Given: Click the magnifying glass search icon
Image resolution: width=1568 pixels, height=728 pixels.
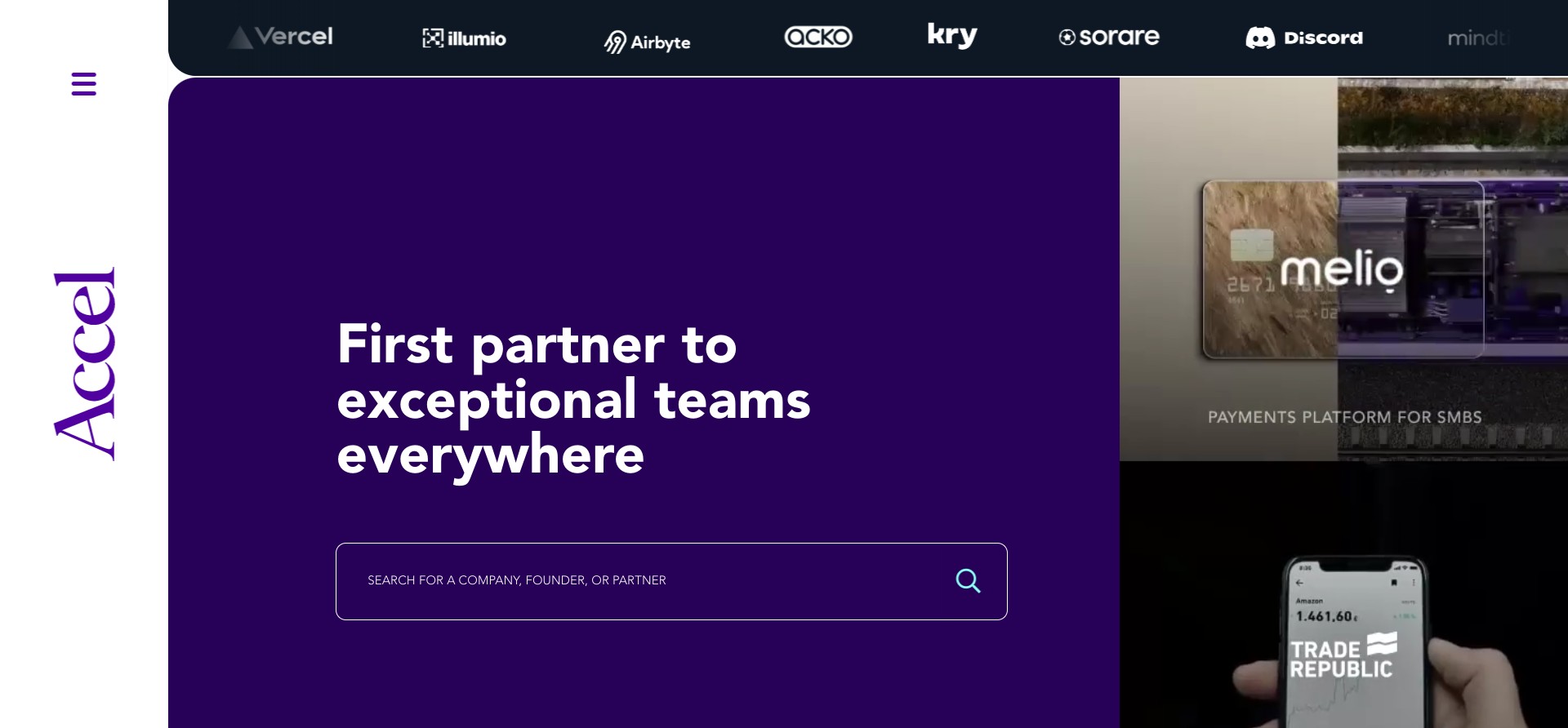Looking at the screenshot, I should (968, 580).
